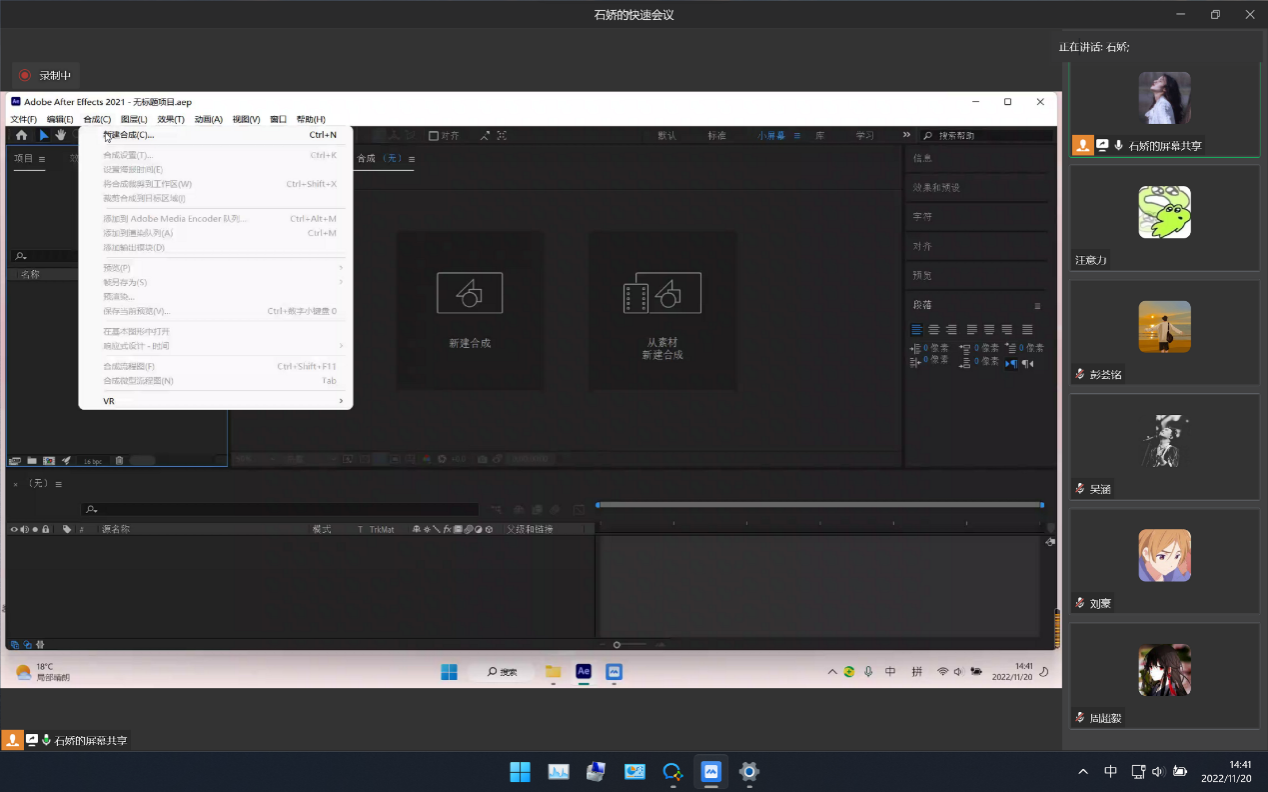Click the 录制中 recording button
The image size is (1268, 792).
pos(46,75)
